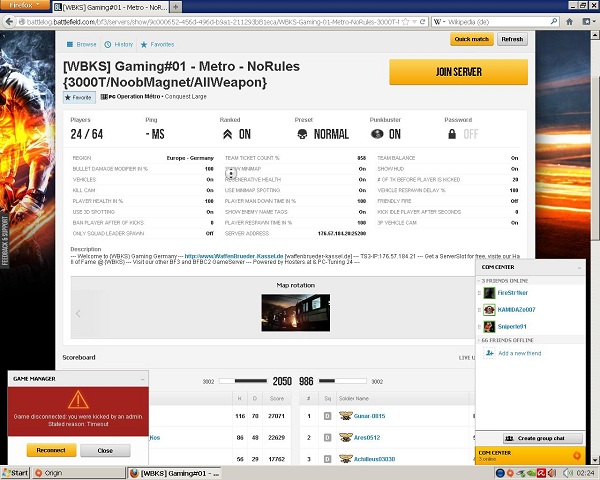
Task: Reload the page using the address bar icon
Action: tap(422, 22)
